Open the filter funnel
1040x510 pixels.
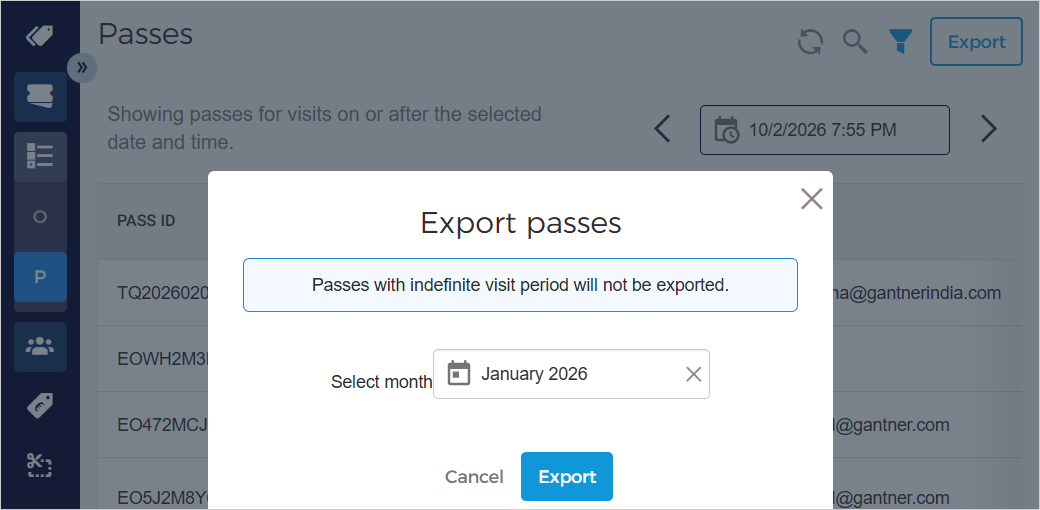point(901,42)
